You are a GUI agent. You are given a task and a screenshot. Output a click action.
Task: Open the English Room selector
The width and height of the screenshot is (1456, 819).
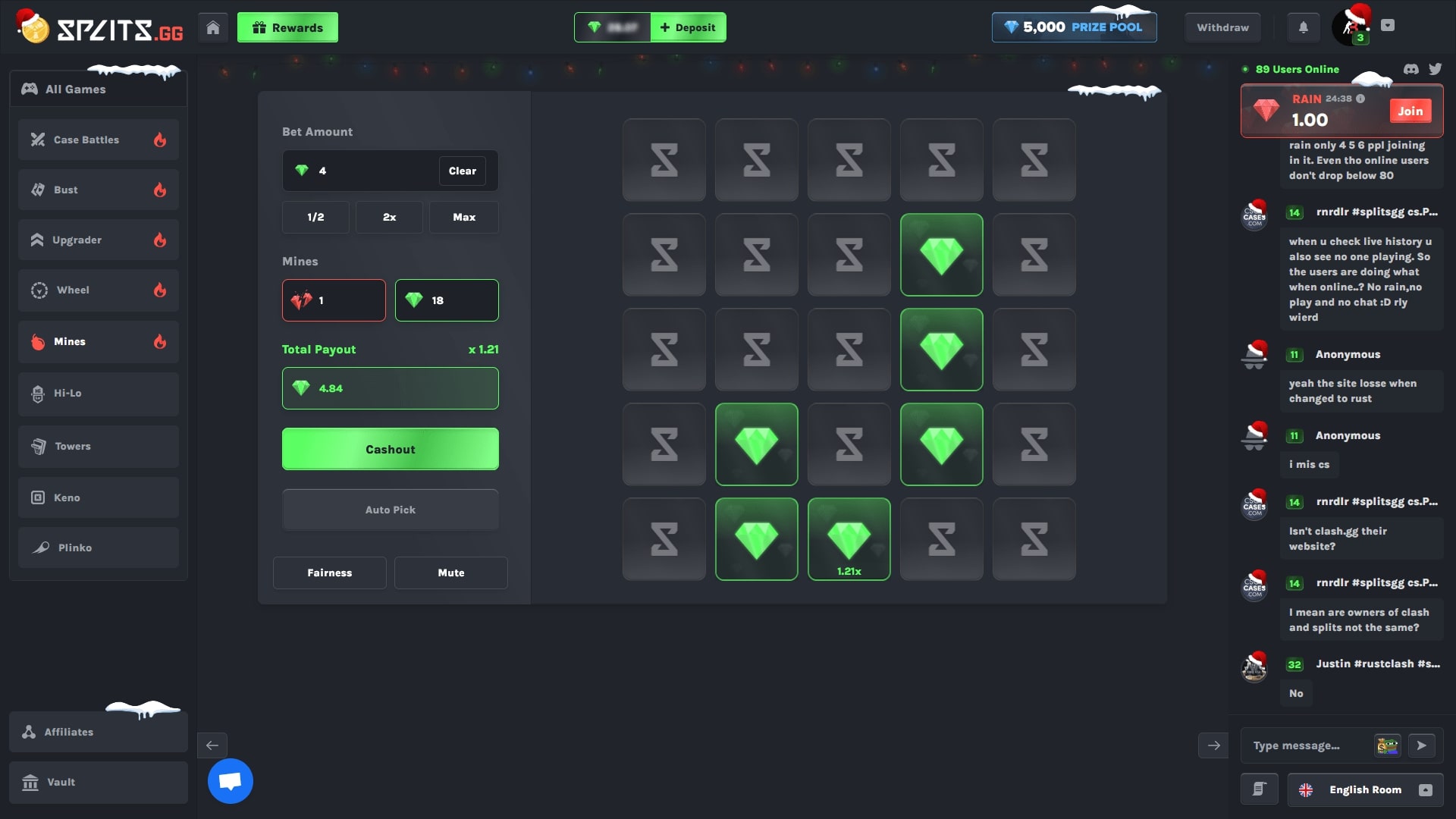pyautogui.click(x=1365, y=789)
